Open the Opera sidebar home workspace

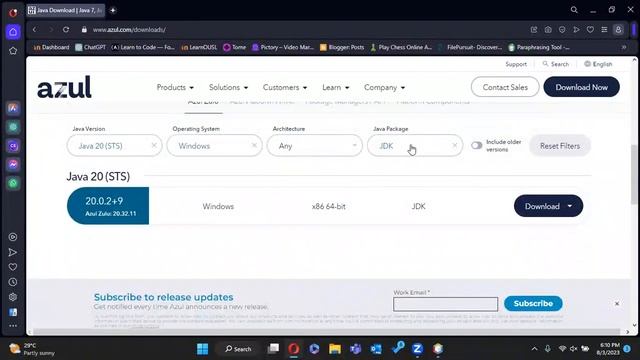pos(13,32)
